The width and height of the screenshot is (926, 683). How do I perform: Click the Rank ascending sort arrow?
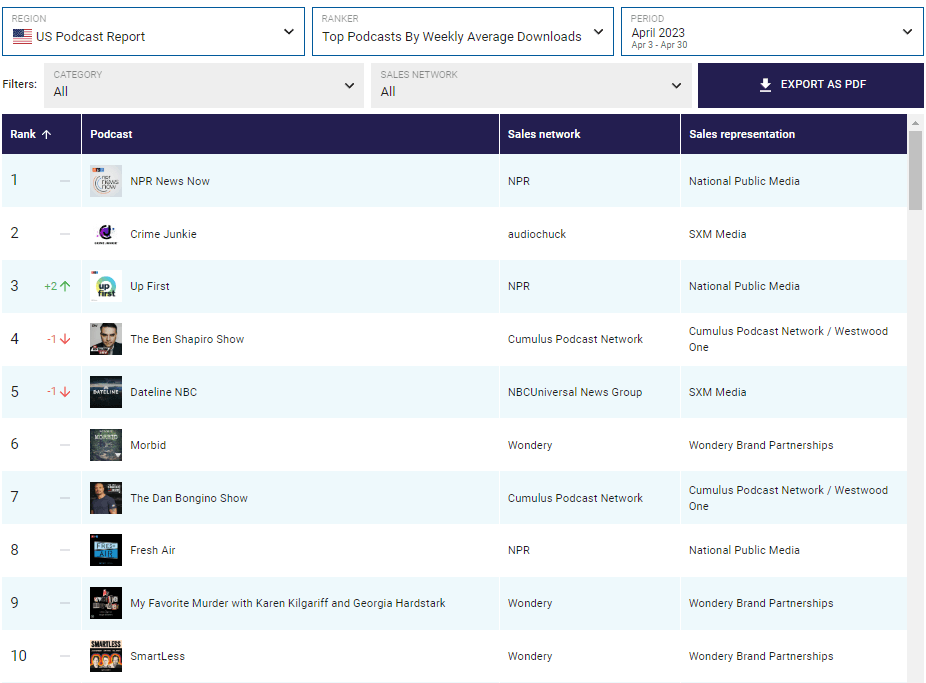click(47, 134)
